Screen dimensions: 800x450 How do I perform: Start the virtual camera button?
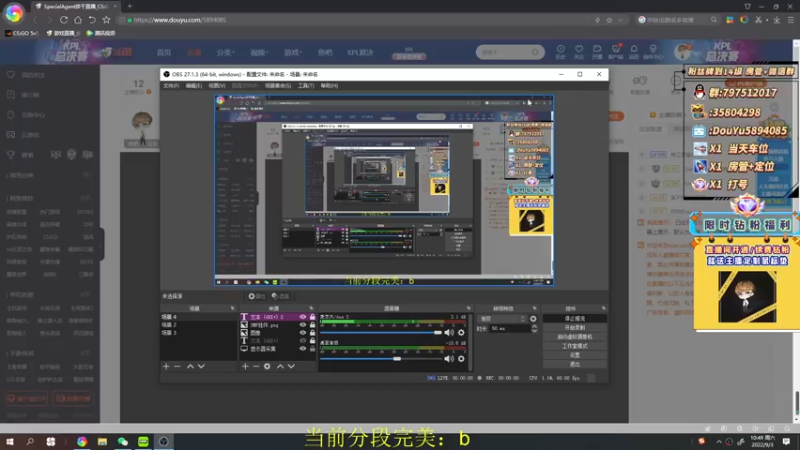tap(574, 337)
